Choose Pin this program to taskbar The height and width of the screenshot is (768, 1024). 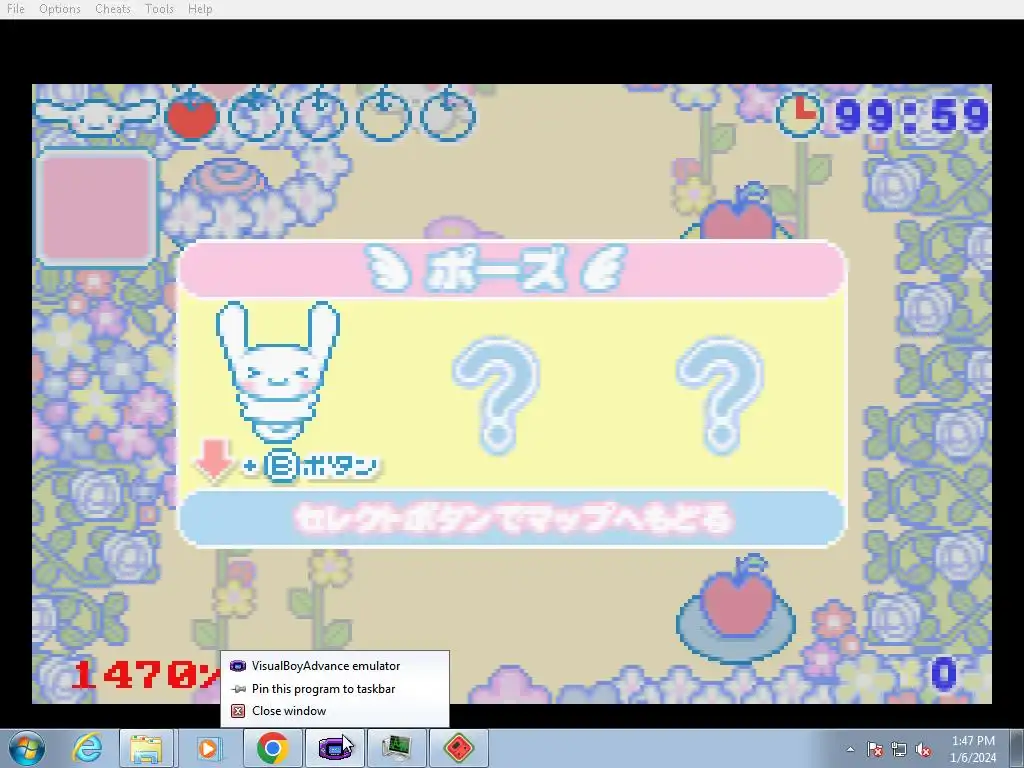(x=334, y=689)
